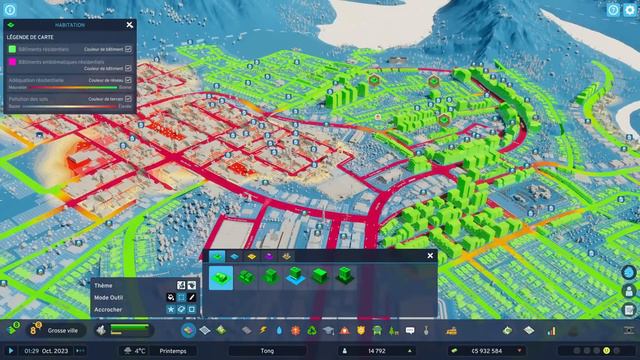Open the city statistics chart icon
The image size is (640, 360).
point(551,330)
